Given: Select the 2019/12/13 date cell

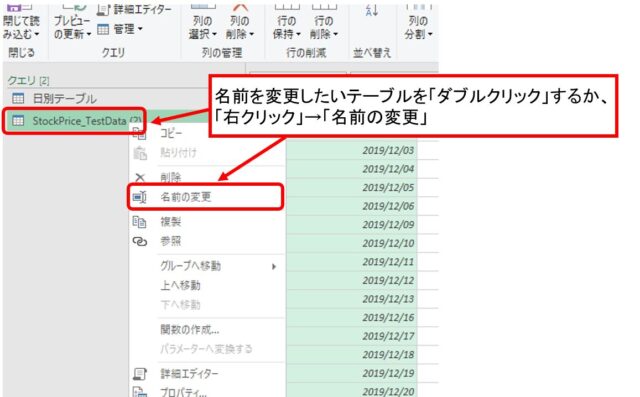Looking at the screenshot, I should pyautogui.click(x=352, y=299).
